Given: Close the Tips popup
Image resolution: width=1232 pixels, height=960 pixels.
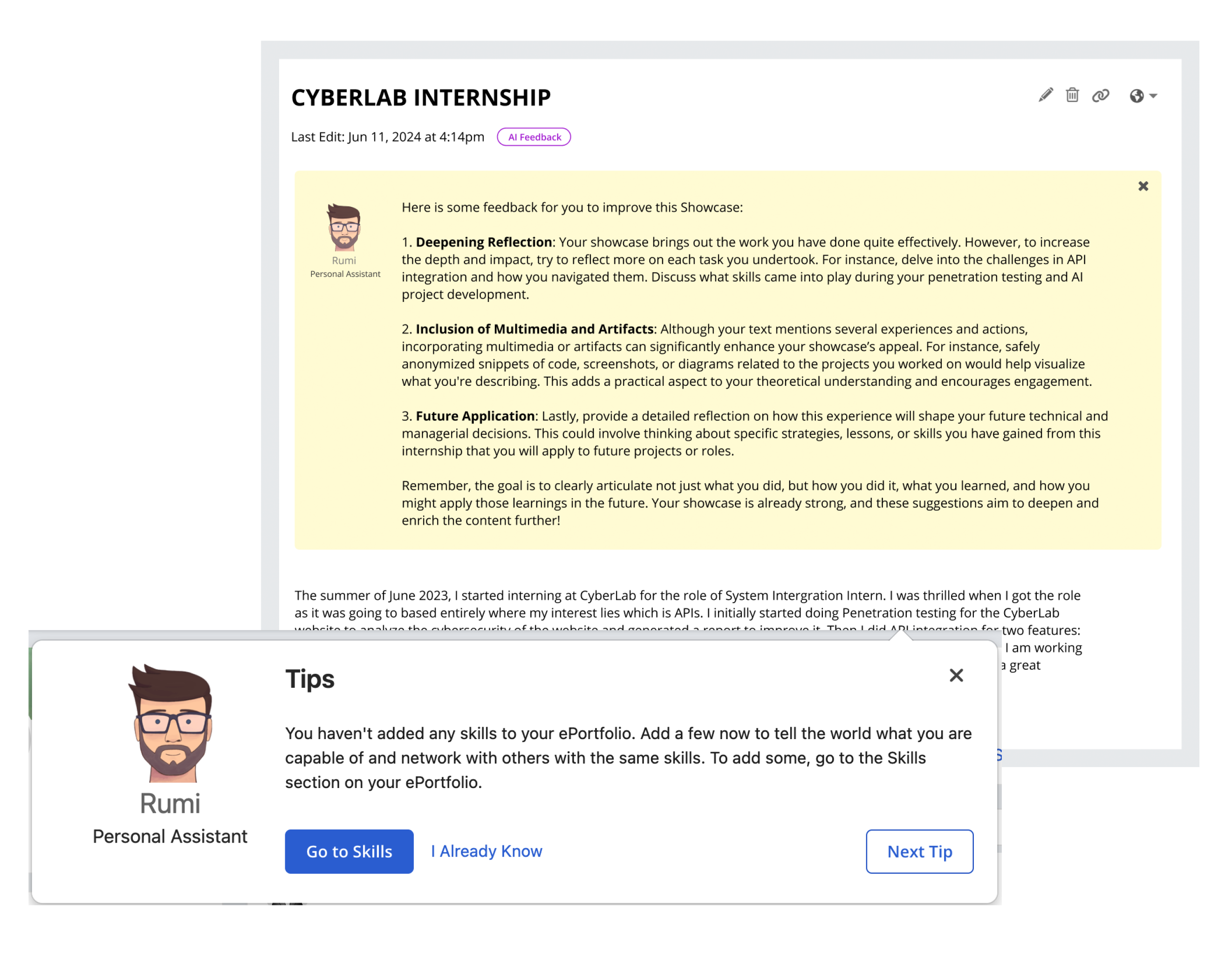Looking at the screenshot, I should coord(956,675).
